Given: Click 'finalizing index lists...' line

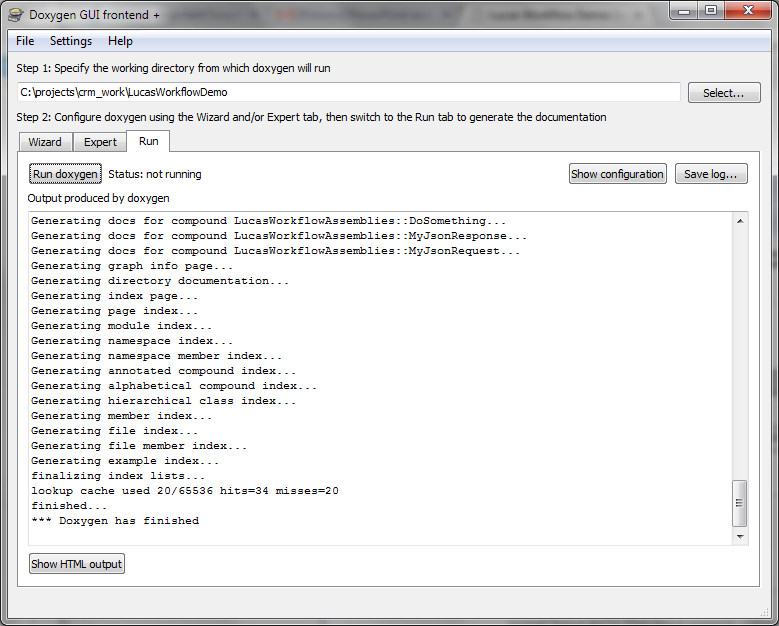Looking at the screenshot, I should pos(118,476).
